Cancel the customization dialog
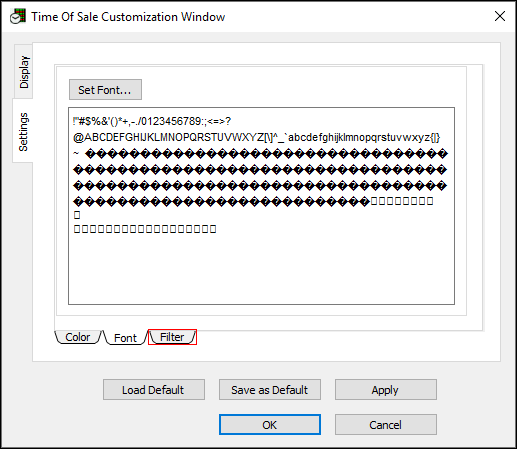This screenshot has width=517, height=449. [386, 425]
